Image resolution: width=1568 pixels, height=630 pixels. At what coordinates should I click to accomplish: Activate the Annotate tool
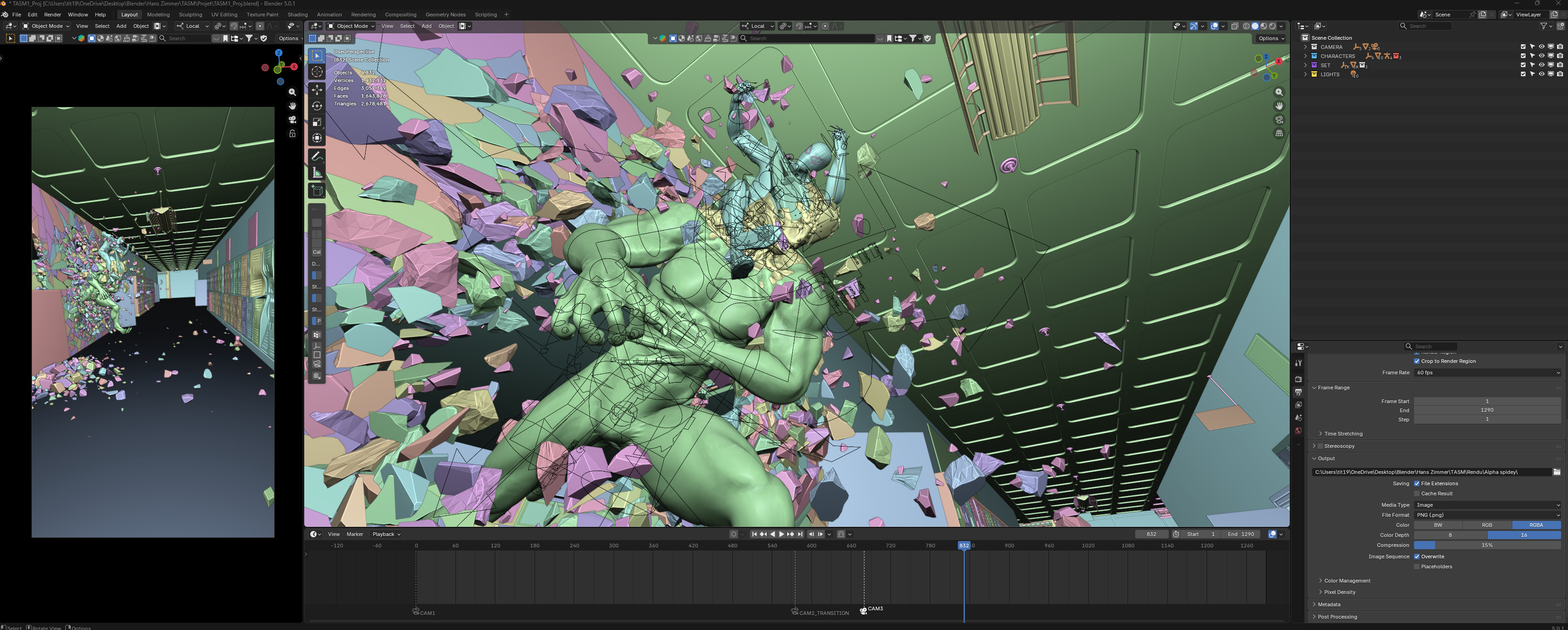[317, 156]
